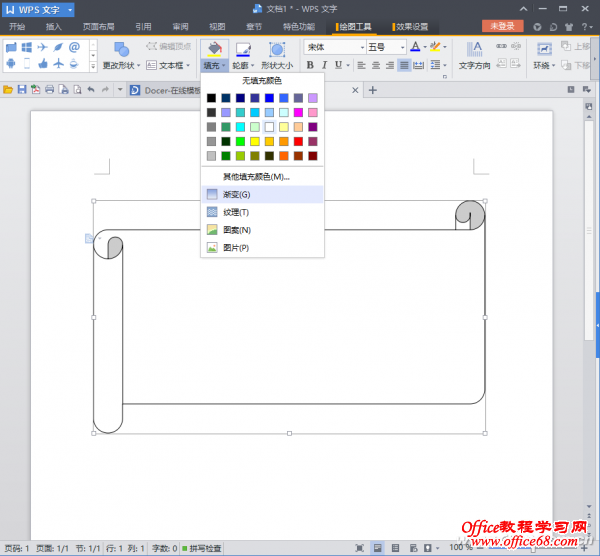Toggle spell check (拼写检查) in status bar

point(200,548)
